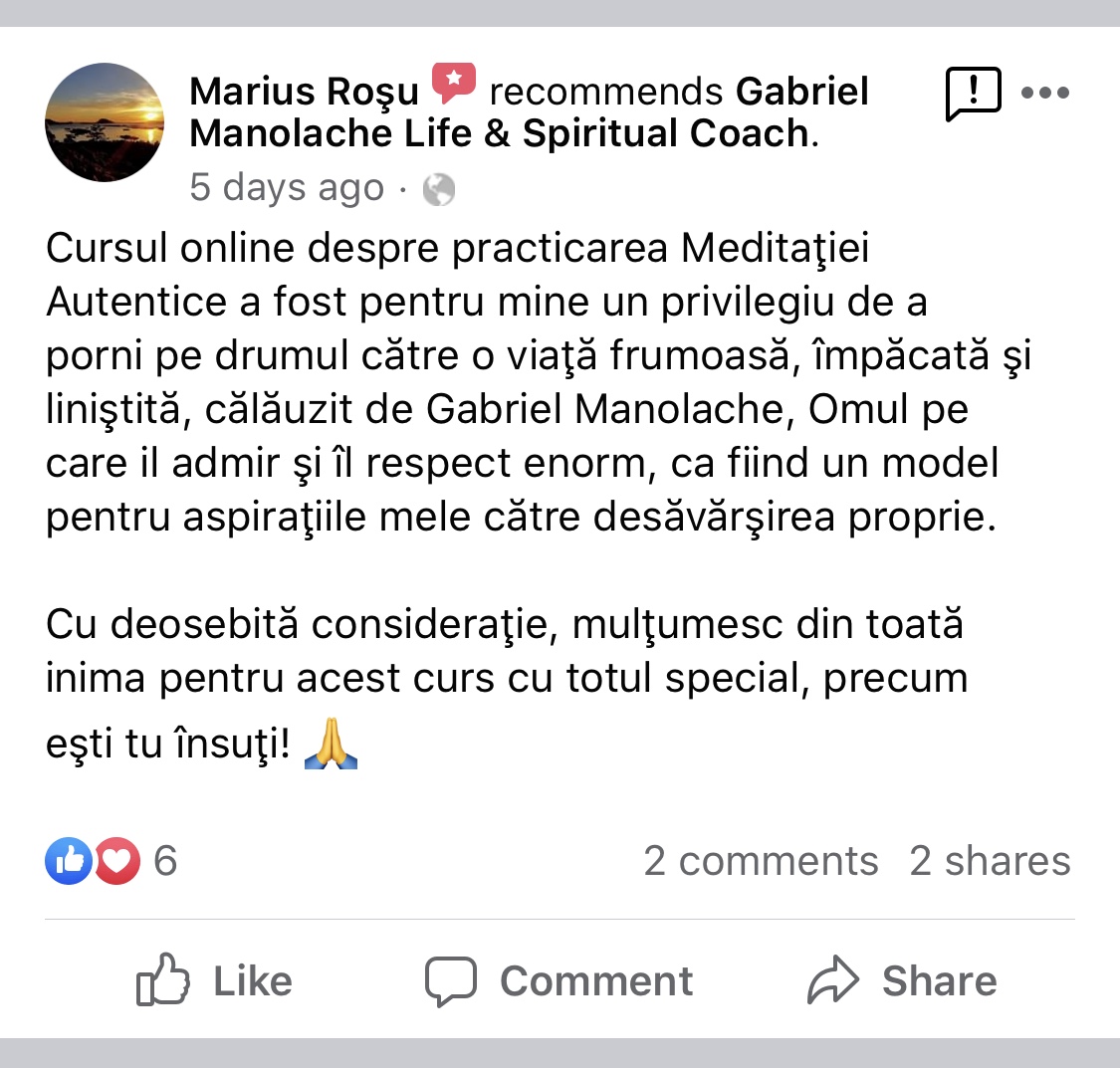Click the red heart reaction icon
Image resolution: width=1120 pixels, height=1068 pixels.
click(x=117, y=860)
